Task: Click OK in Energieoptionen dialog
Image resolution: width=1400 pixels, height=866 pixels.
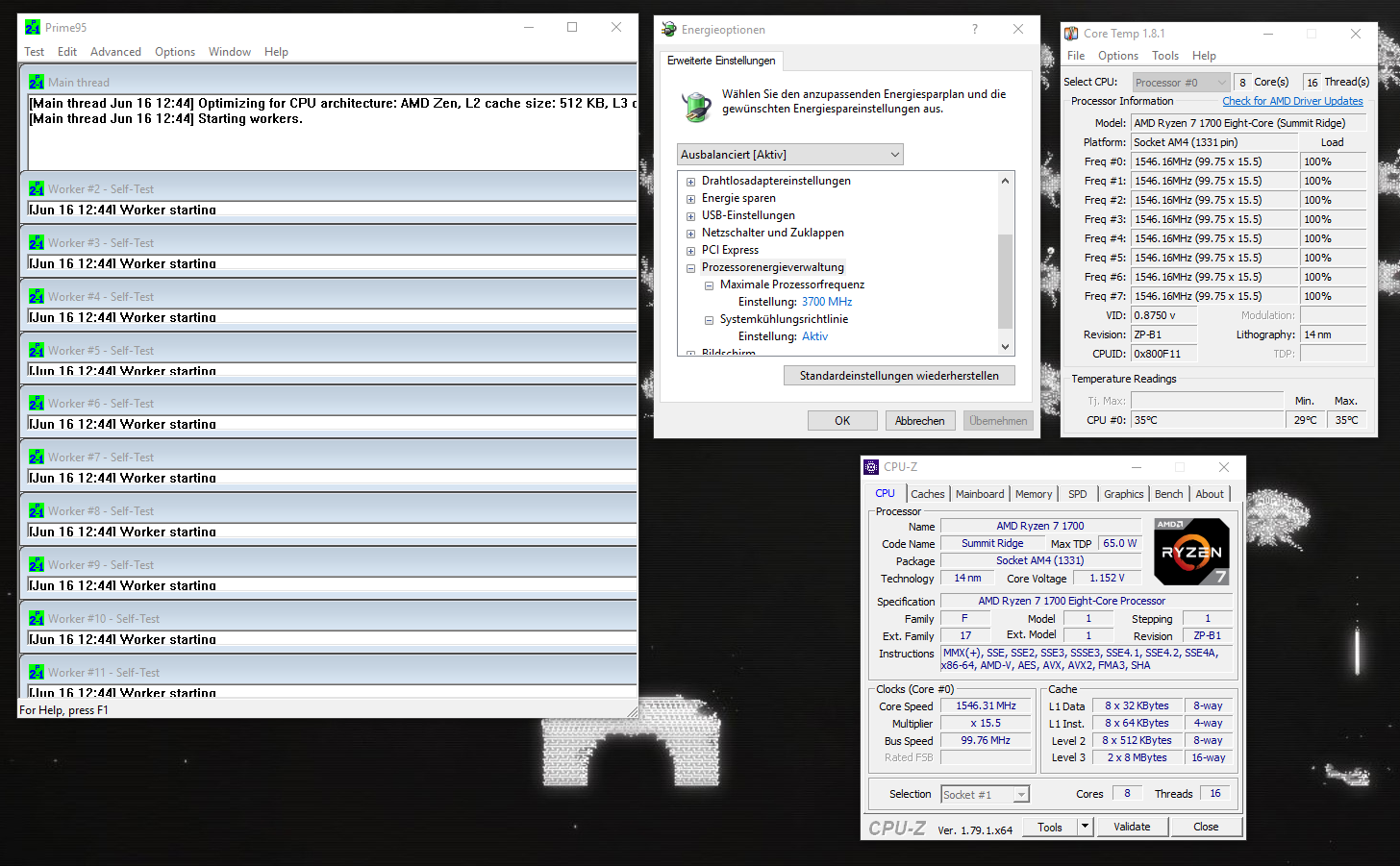Action: (x=842, y=421)
